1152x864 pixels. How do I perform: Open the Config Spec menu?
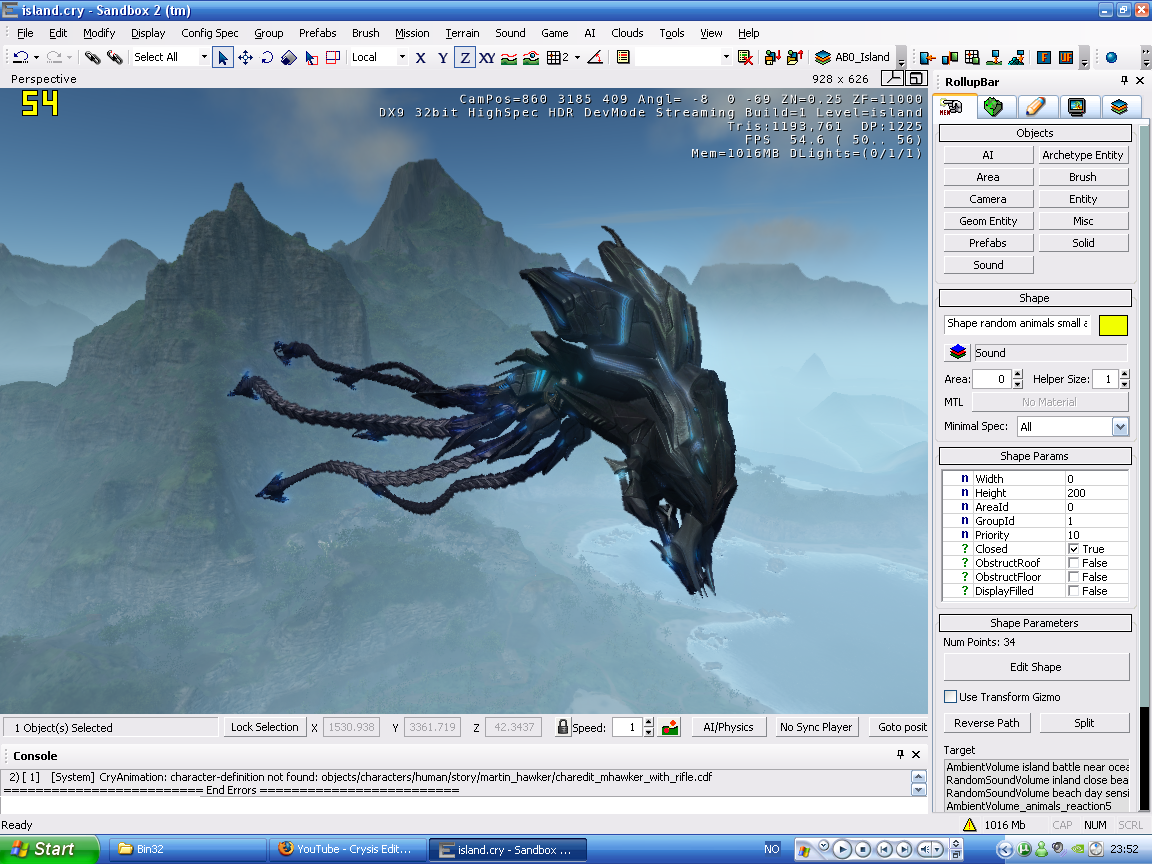(209, 33)
